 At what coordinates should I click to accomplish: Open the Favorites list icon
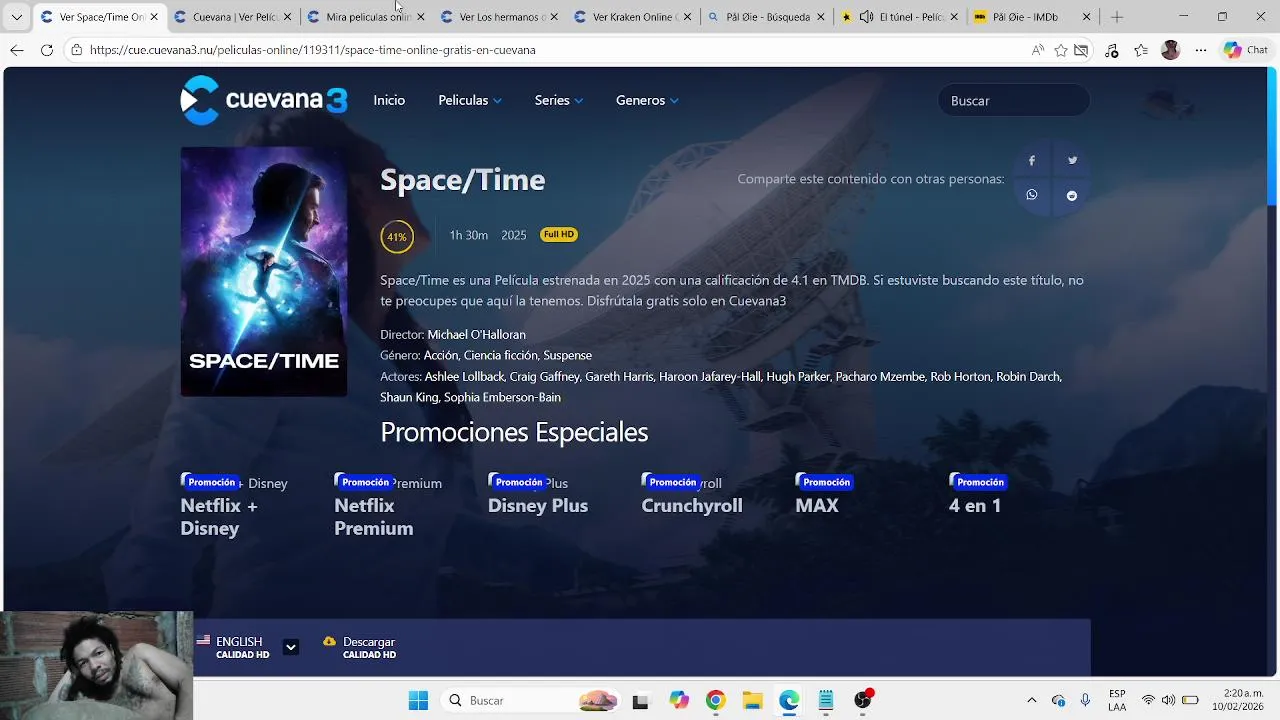pos(1141,50)
